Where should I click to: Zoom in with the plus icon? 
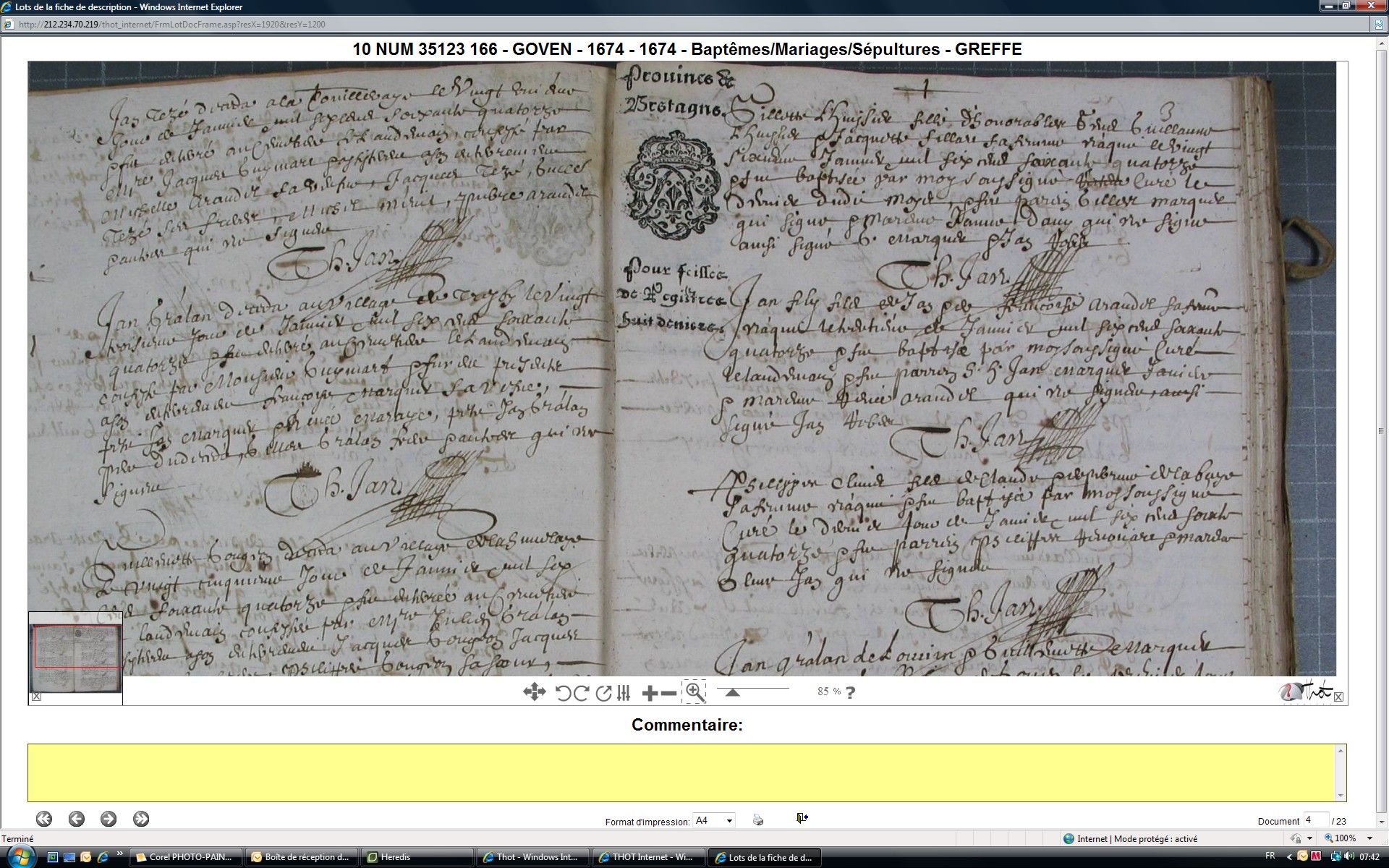tap(649, 693)
